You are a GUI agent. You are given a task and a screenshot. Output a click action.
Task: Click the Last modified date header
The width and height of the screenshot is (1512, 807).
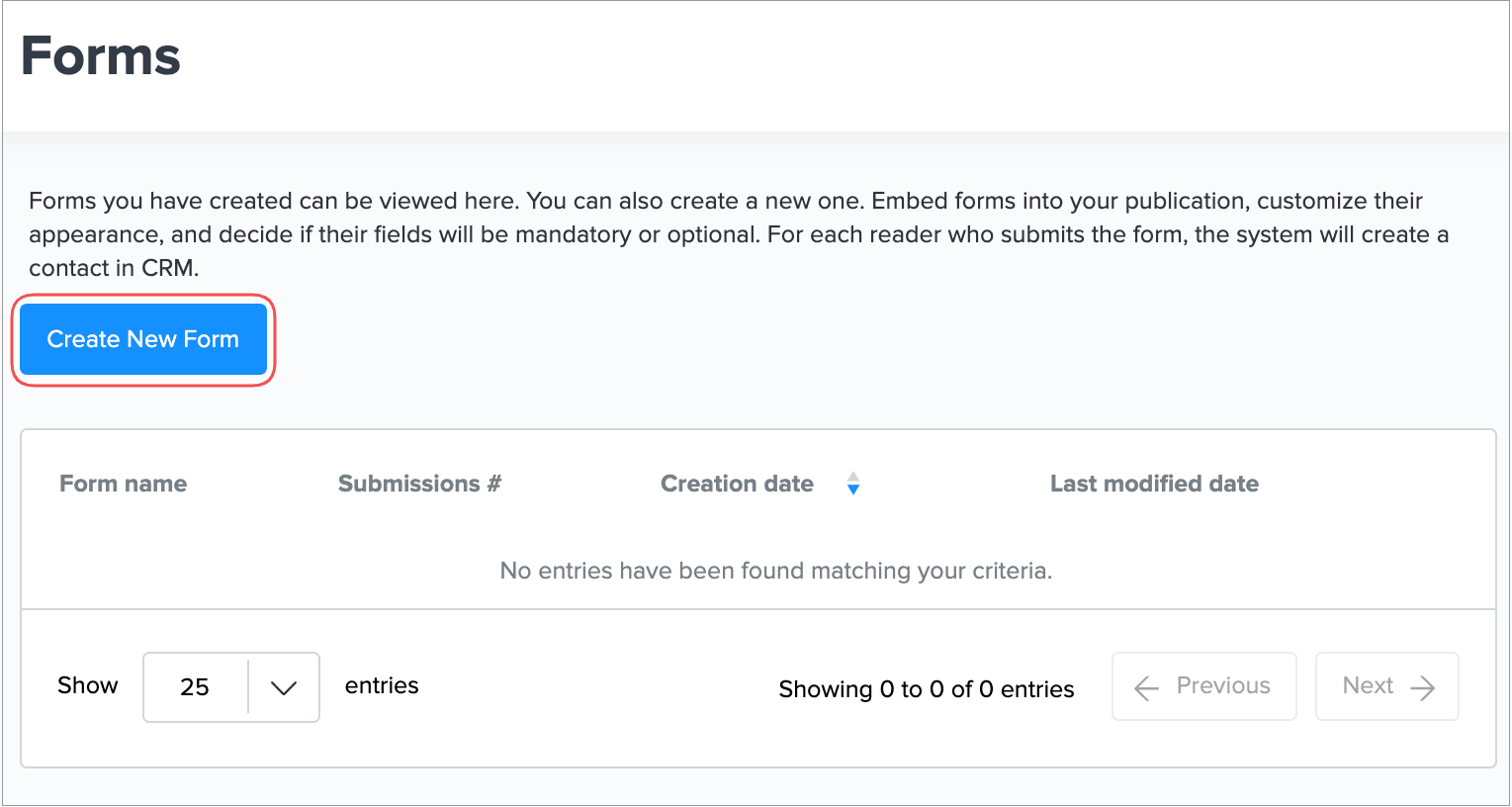1154,484
